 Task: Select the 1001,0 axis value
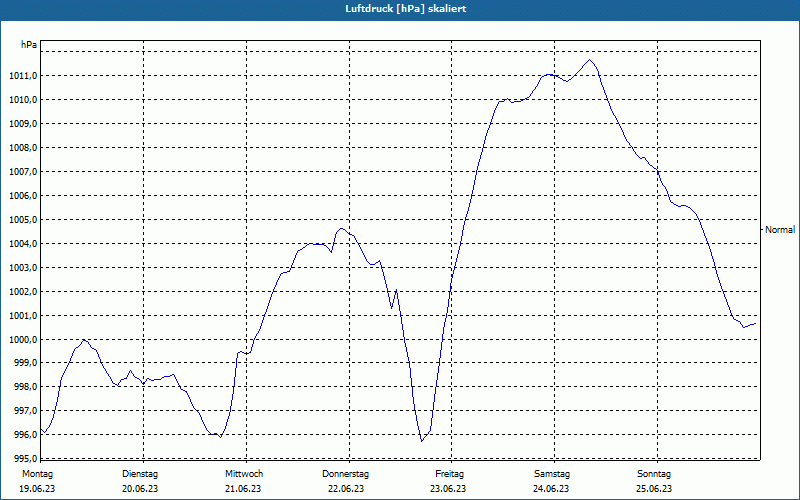(23, 316)
